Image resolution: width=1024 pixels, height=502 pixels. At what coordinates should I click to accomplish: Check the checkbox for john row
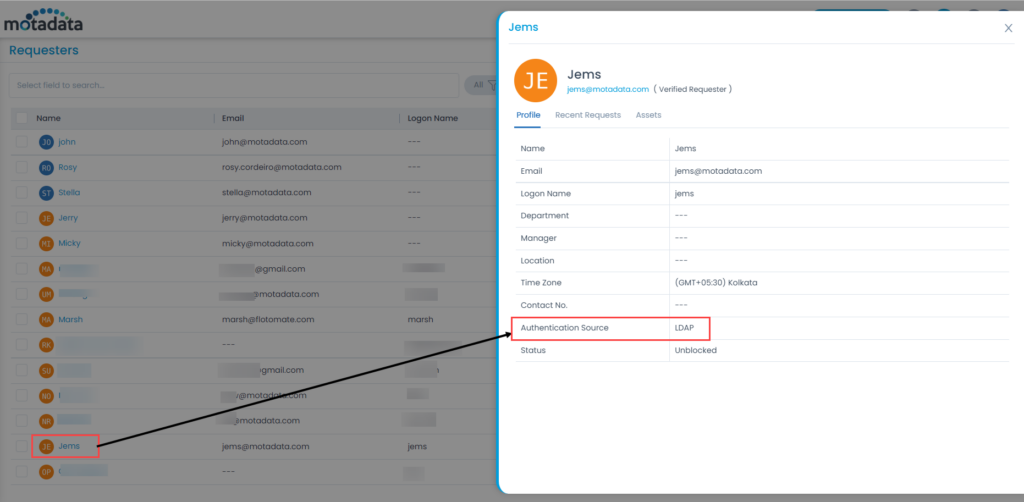(x=21, y=142)
